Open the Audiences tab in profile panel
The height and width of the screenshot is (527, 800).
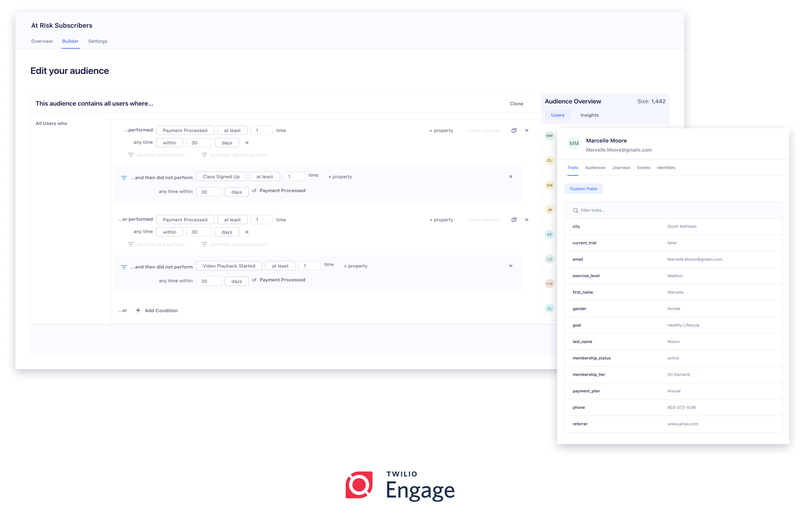[595, 168]
